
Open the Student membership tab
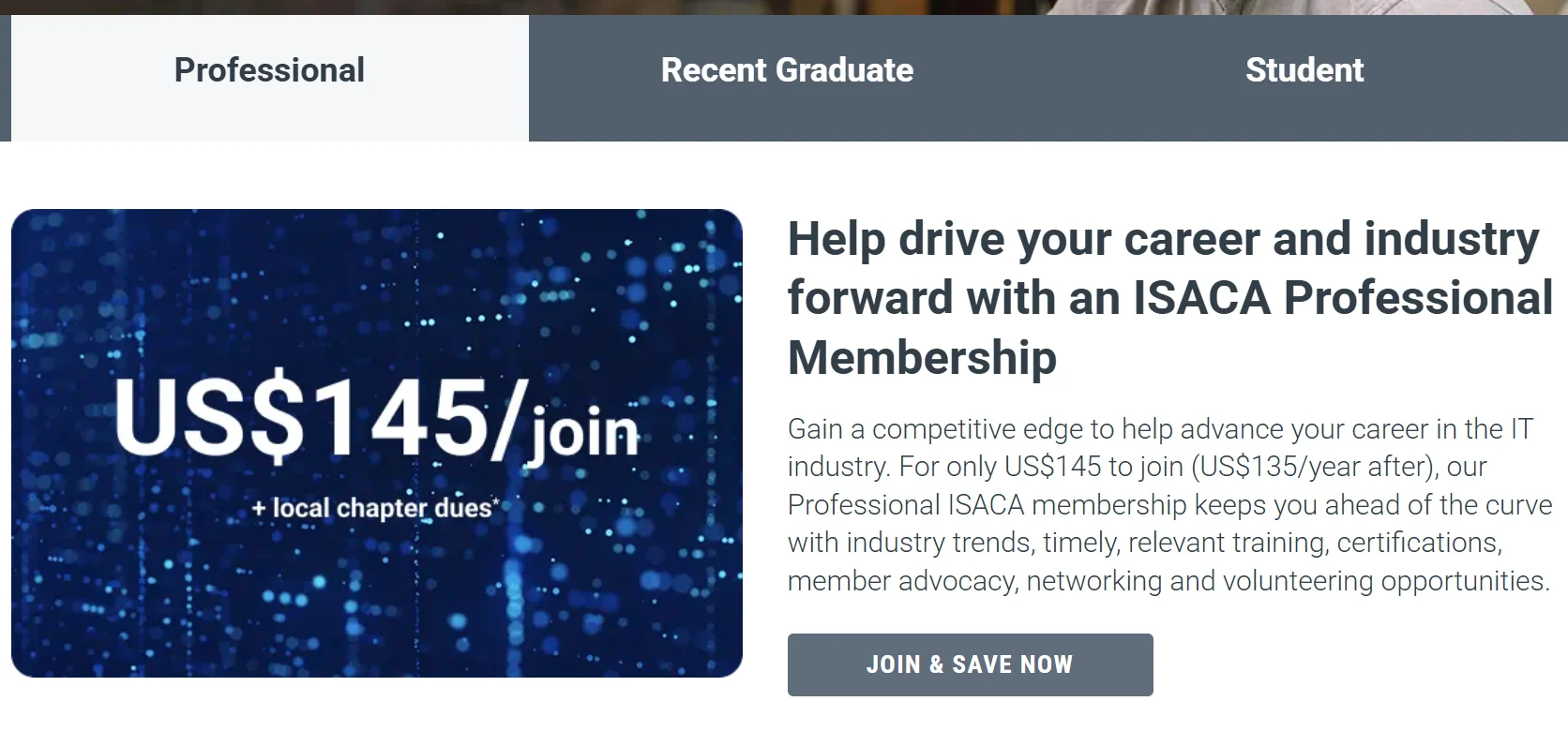(1304, 71)
